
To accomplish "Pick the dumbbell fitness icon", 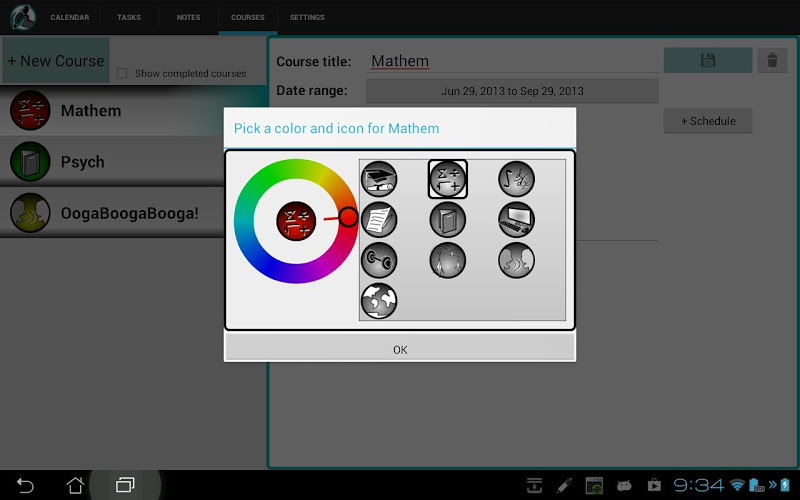I will tap(379, 260).
